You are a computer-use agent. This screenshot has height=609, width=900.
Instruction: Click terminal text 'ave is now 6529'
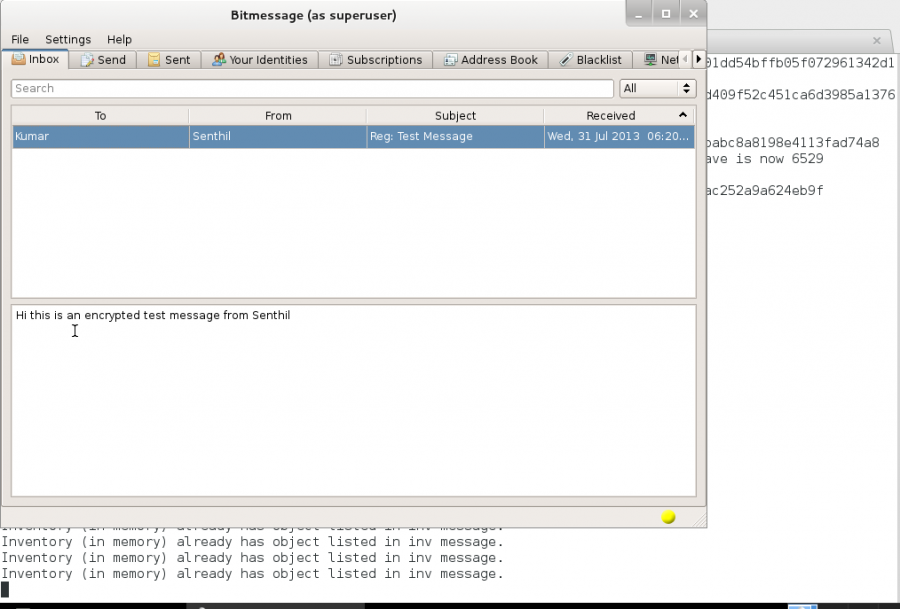pos(766,158)
